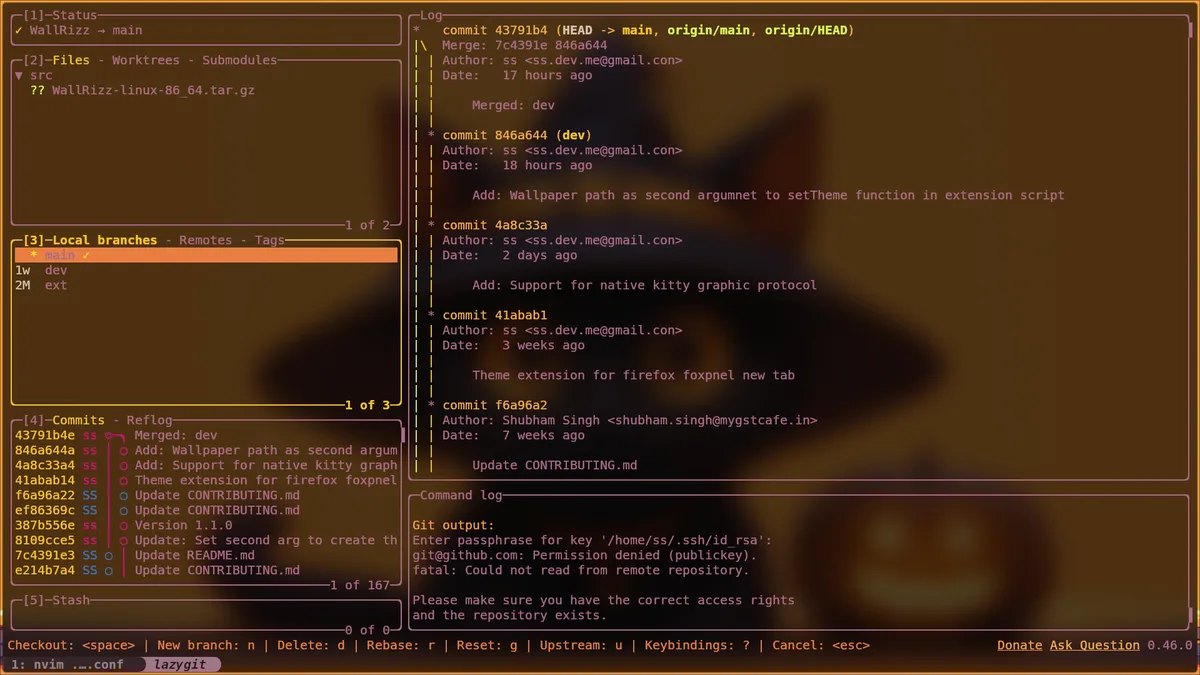Click the Status panel title

(x=60, y=15)
